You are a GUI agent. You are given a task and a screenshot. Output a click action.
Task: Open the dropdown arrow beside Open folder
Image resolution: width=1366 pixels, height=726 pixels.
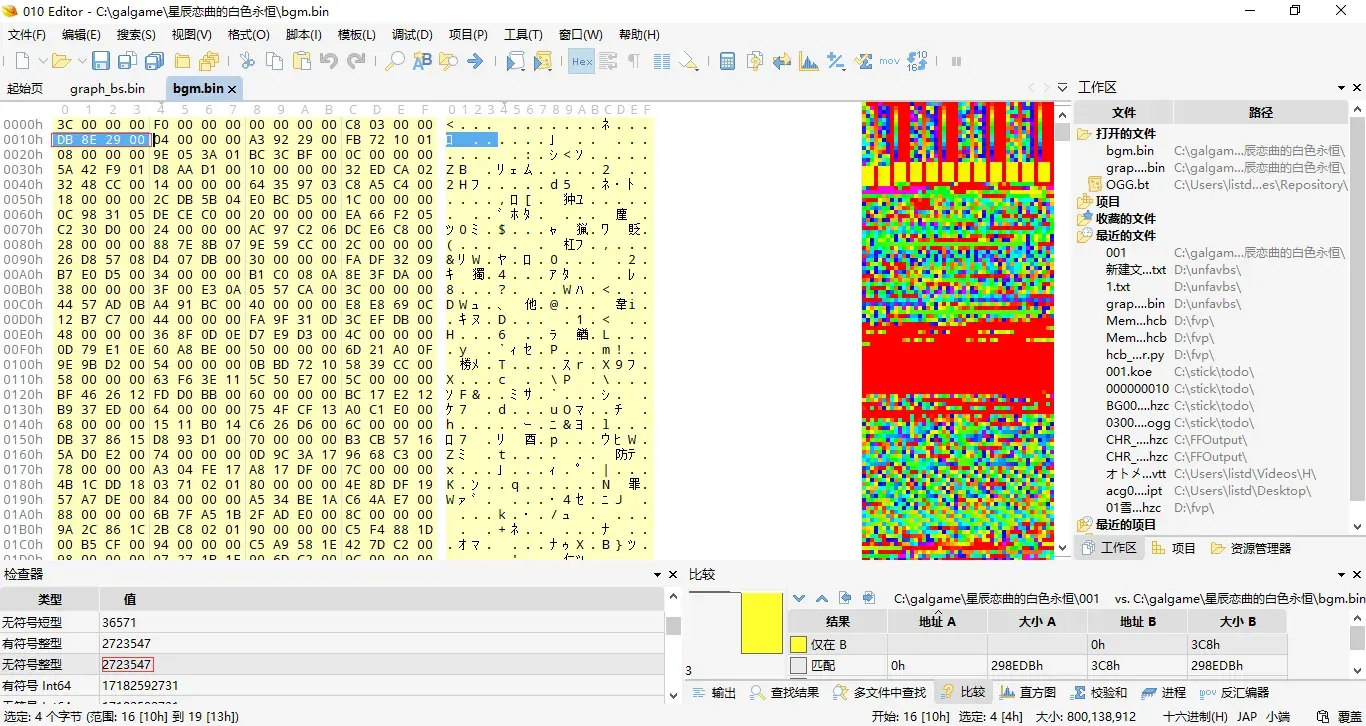pos(81,62)
